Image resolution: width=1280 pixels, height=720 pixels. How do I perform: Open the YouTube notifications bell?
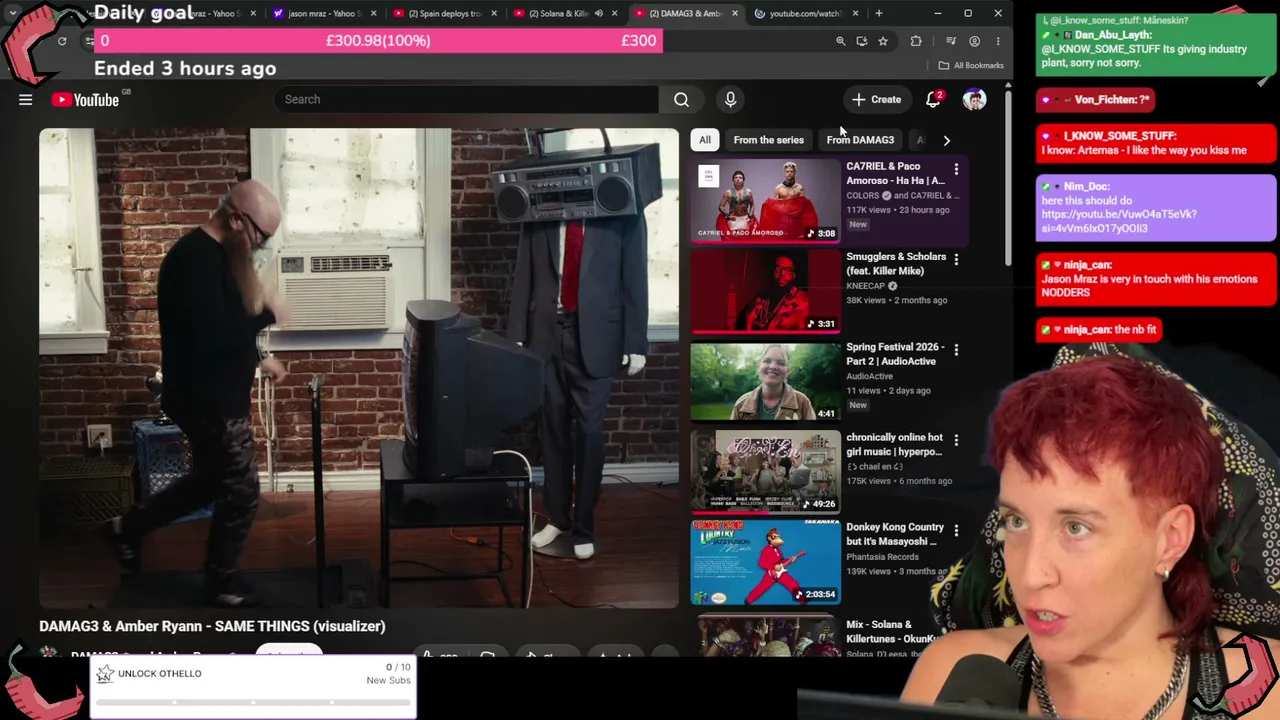tap(933, 99)
